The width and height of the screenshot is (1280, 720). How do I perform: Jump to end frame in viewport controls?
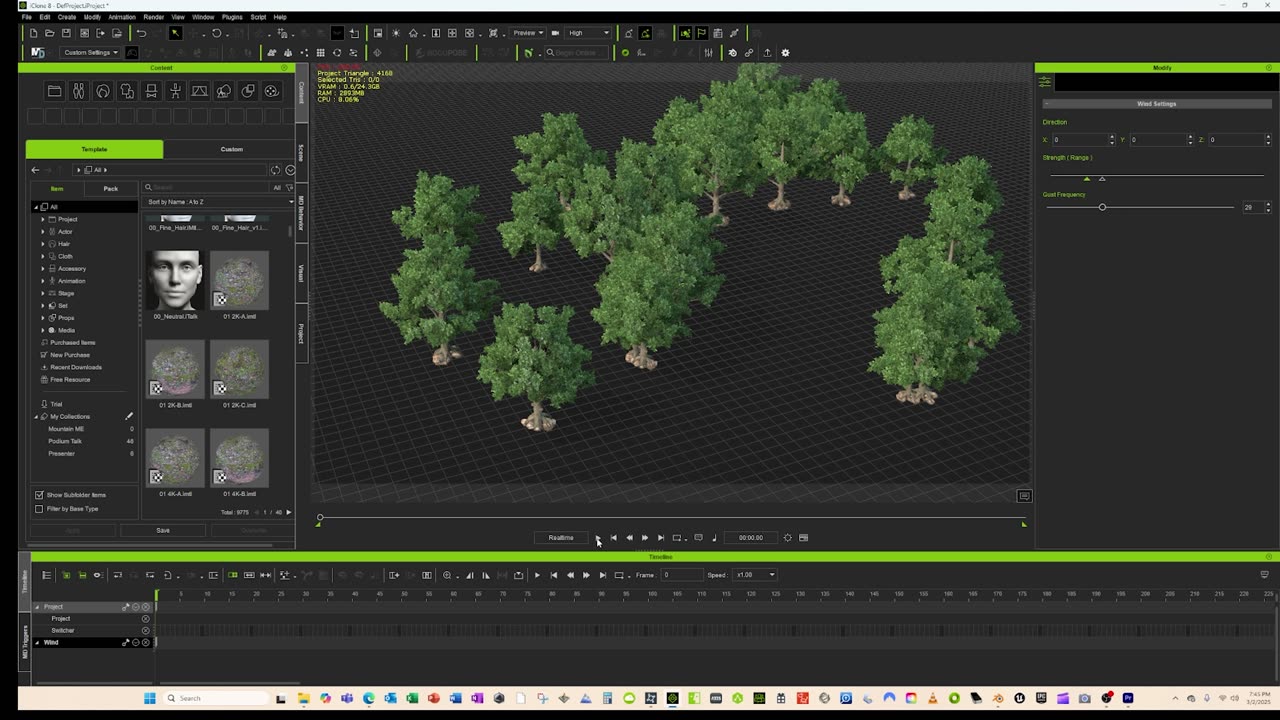pyautogui.click(x=661, y=538)
